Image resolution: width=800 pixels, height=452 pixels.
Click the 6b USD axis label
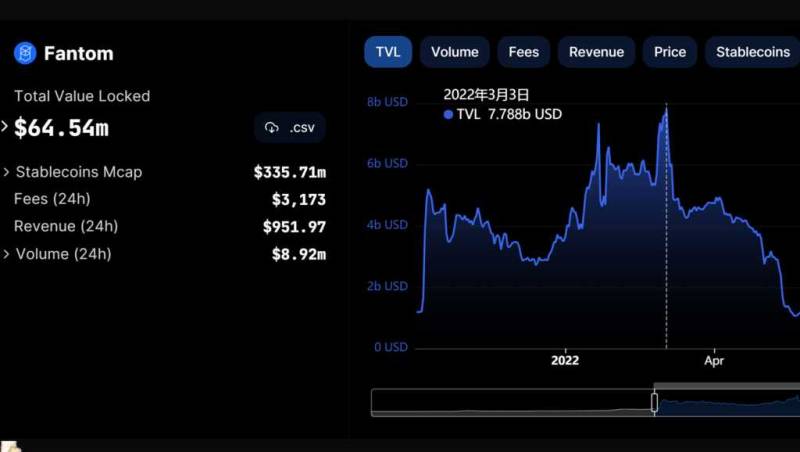387,163
